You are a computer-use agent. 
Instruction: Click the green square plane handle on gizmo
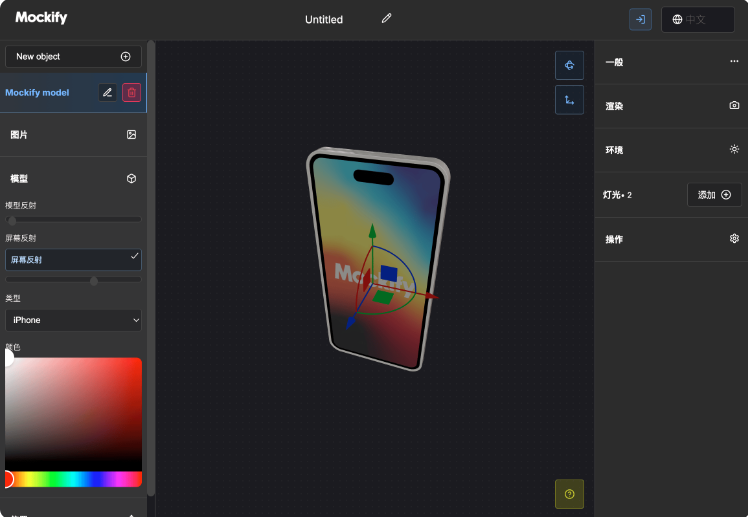(x=383, y=297)
